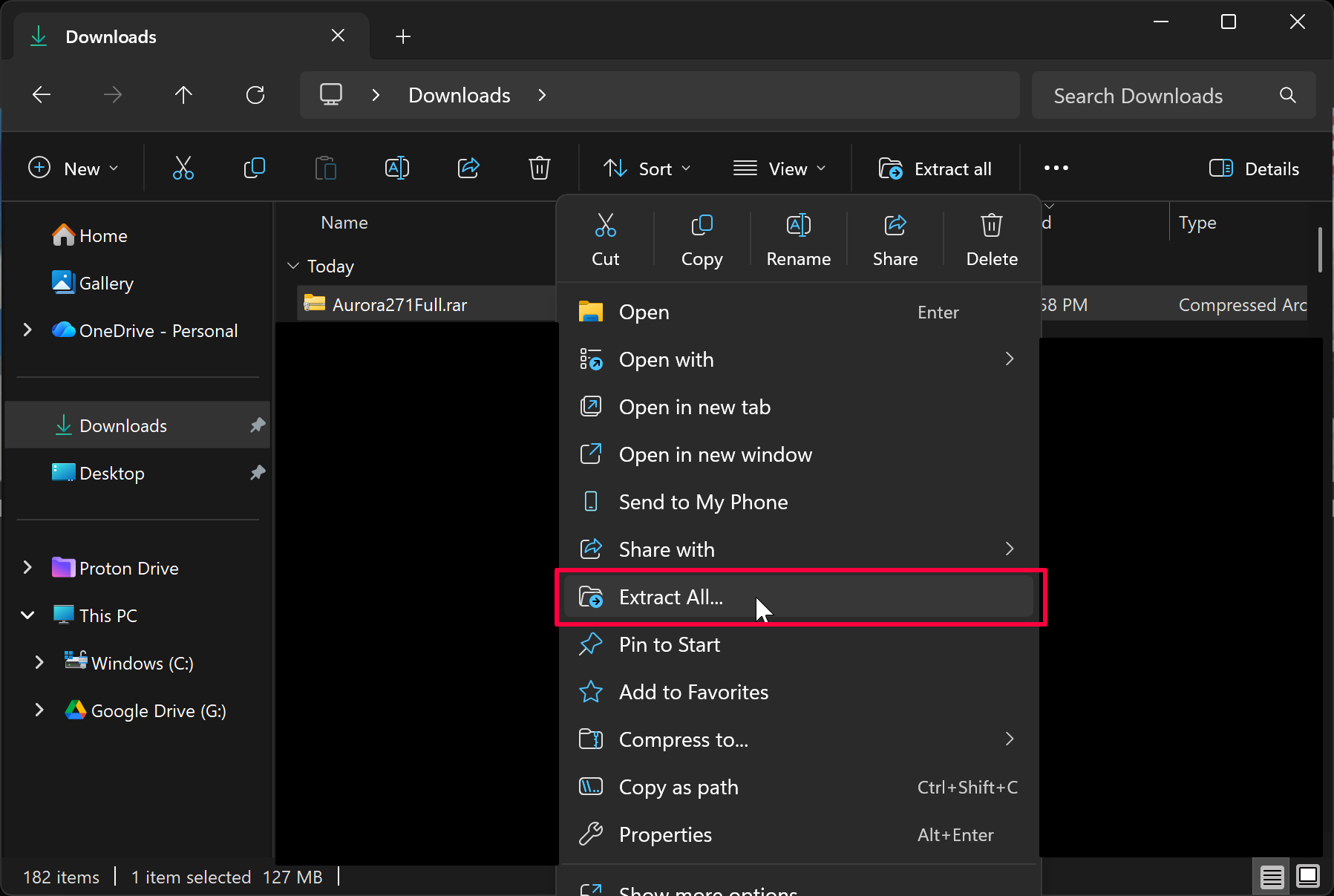Collapse the This PC tree node
1334x896 pixels.
[27, 615]
